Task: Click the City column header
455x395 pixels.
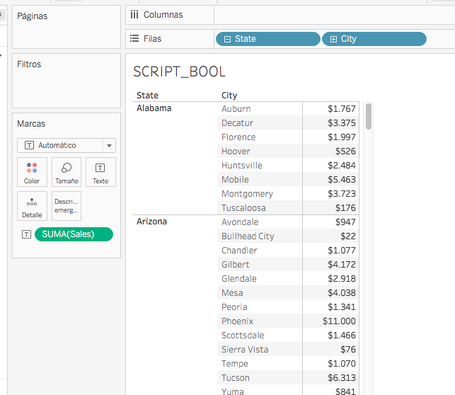Action: tap(229, 95)
